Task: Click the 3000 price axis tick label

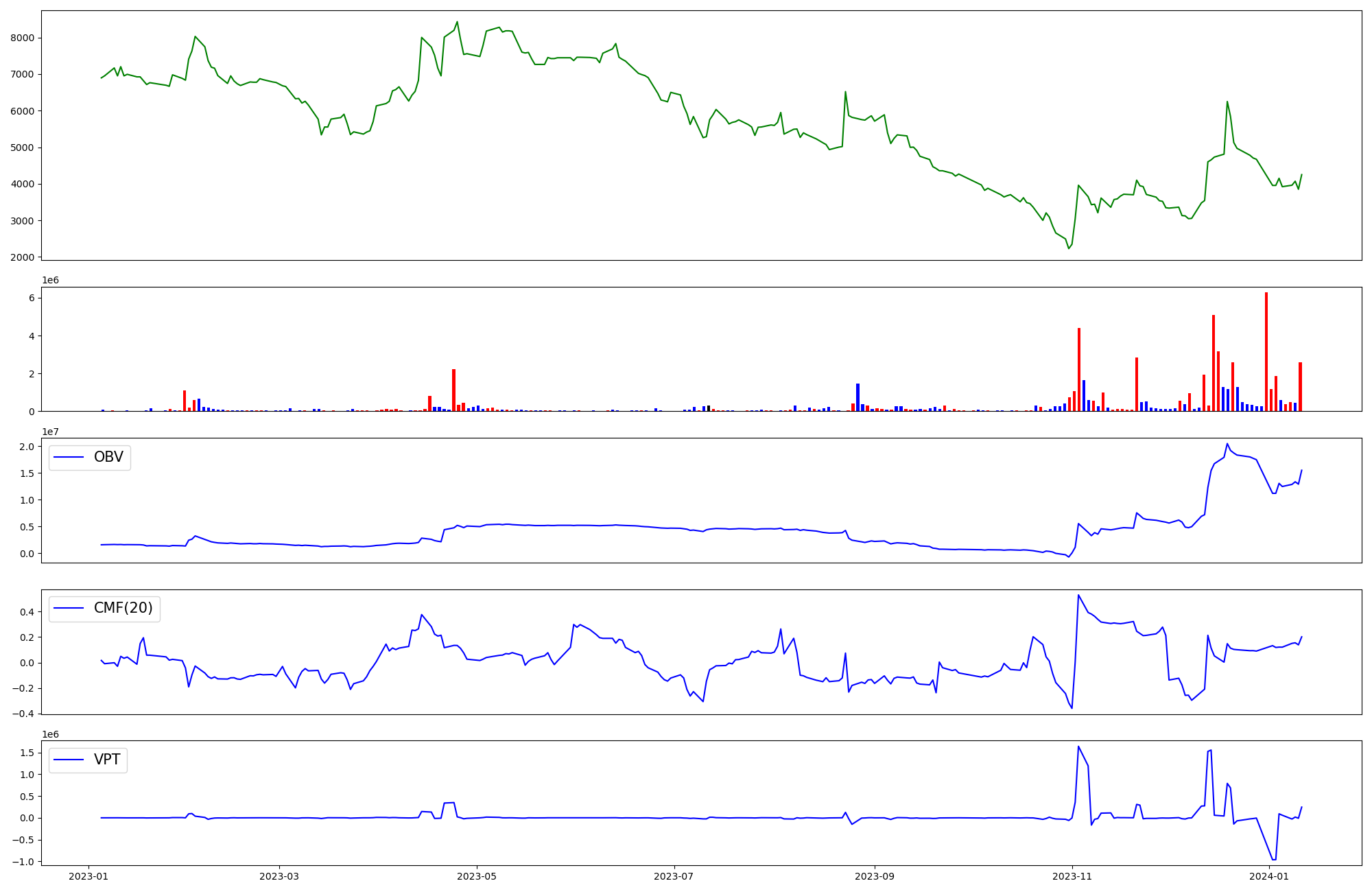Action: pyautogui.click(x=23, y=221)
